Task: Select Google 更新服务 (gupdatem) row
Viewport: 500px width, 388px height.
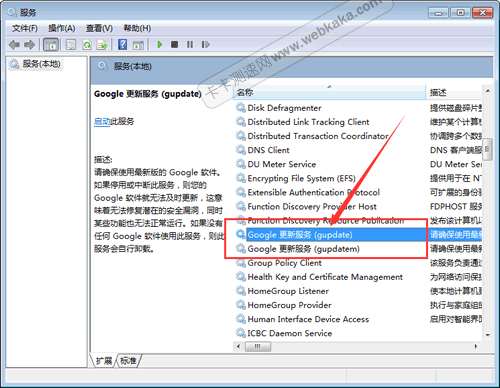Action: pyautogui.click(x=303, y=249)
